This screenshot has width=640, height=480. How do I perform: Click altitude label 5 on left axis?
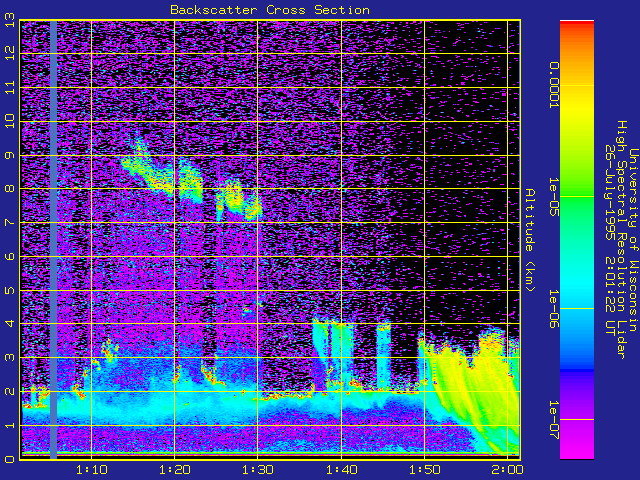9,290
